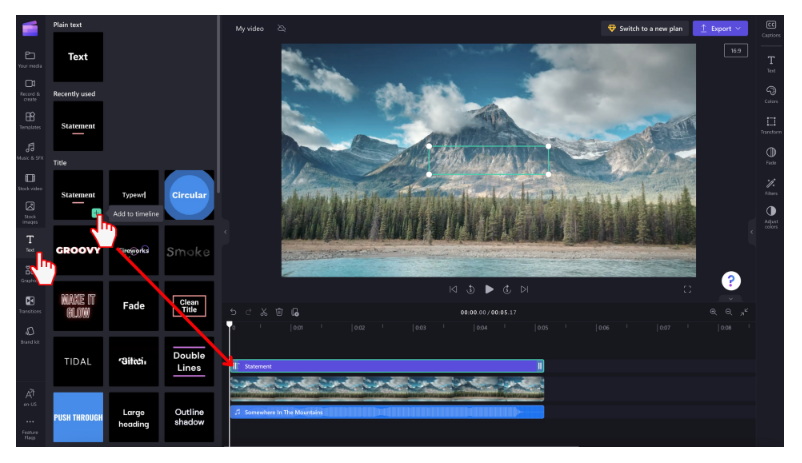Open the Adjust colors panel
The width and height of the screenshot is (802, 463).
(771, 217)
